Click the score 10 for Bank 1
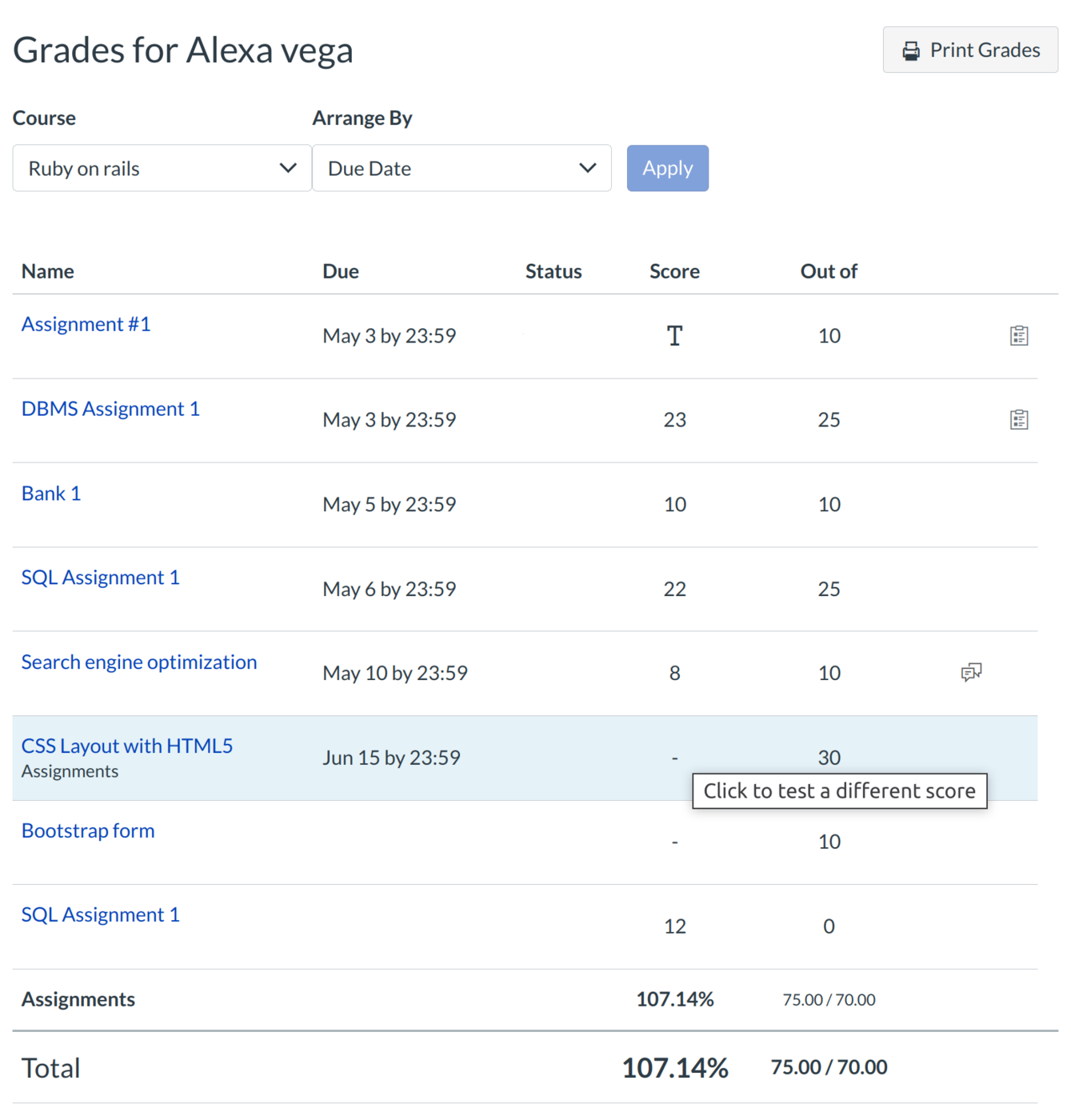1071x1120 pixels. click(x=674, y=505)
